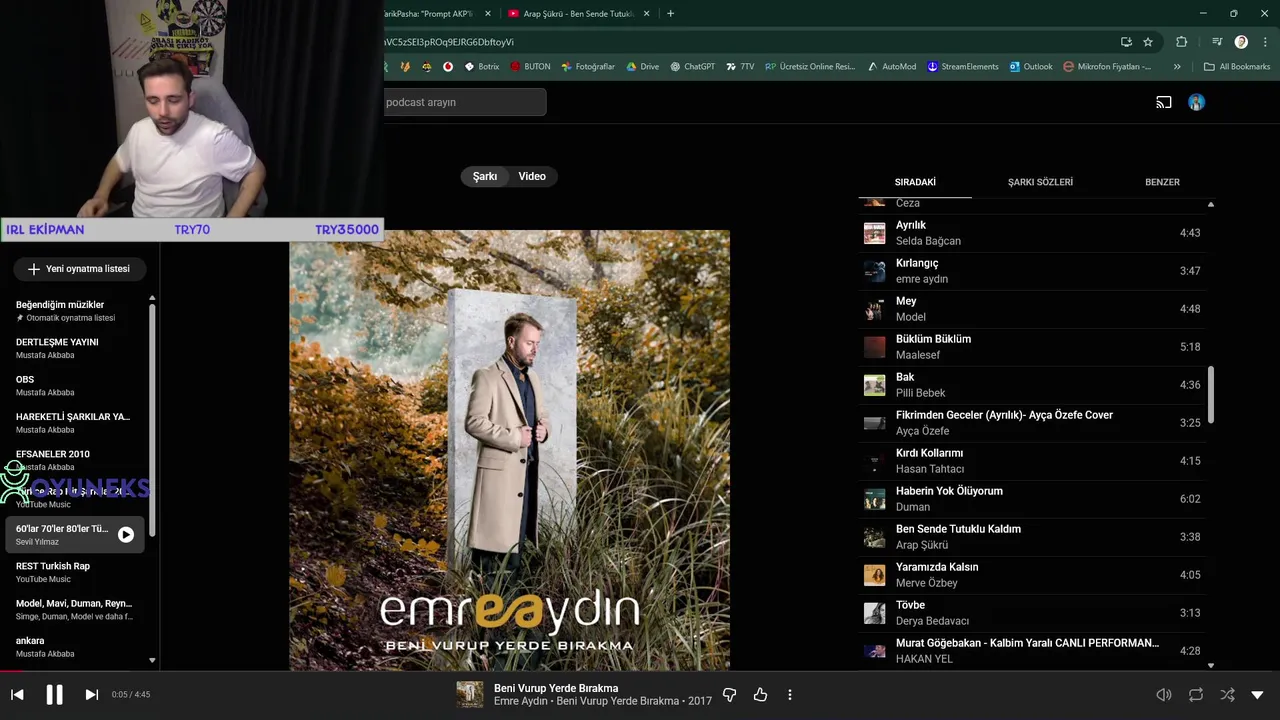Click the cast to device icon

pos(1164,102)
